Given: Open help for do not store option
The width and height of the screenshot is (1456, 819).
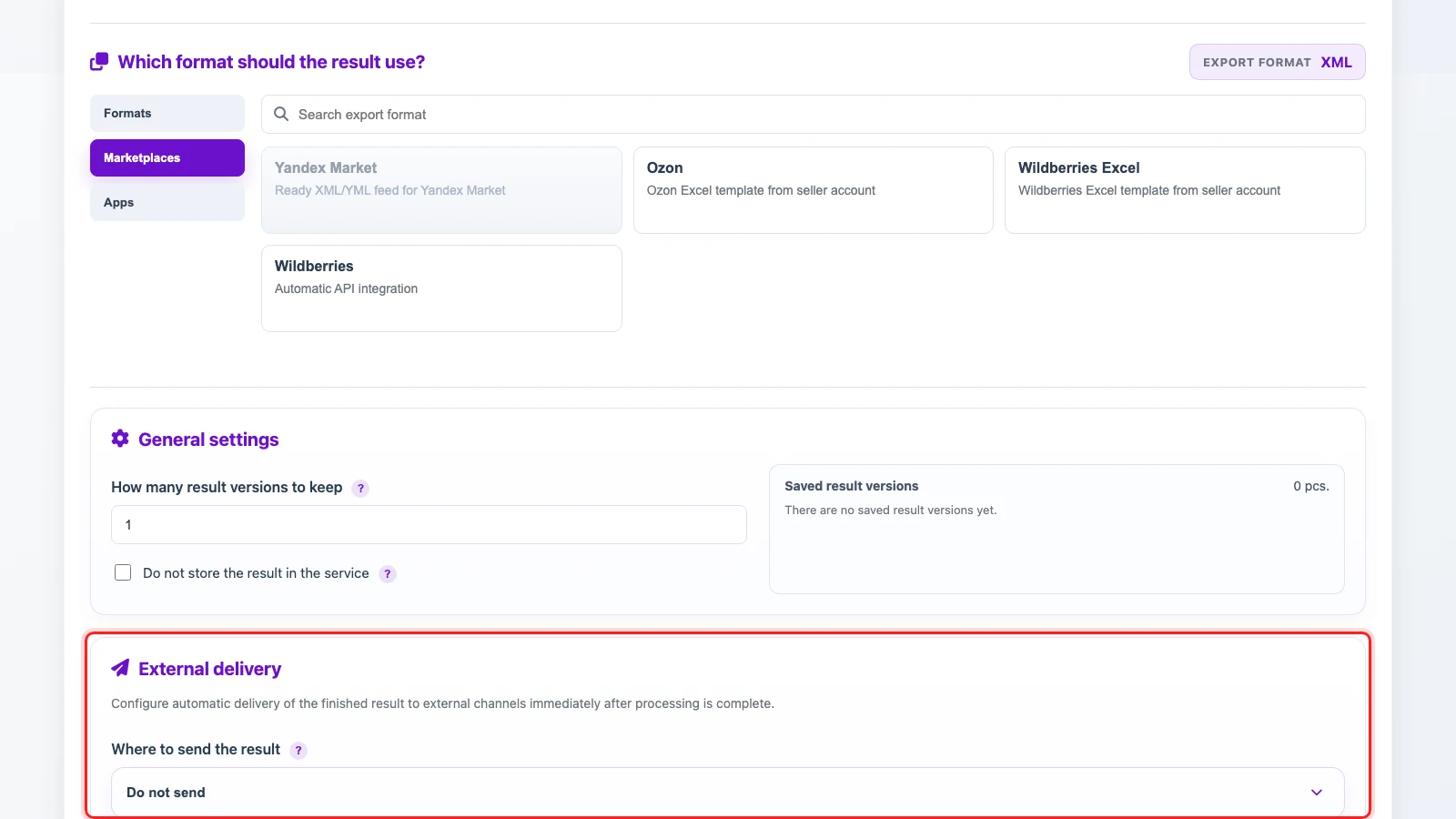Looking at the screenshot, I should [x=388, y=574].
